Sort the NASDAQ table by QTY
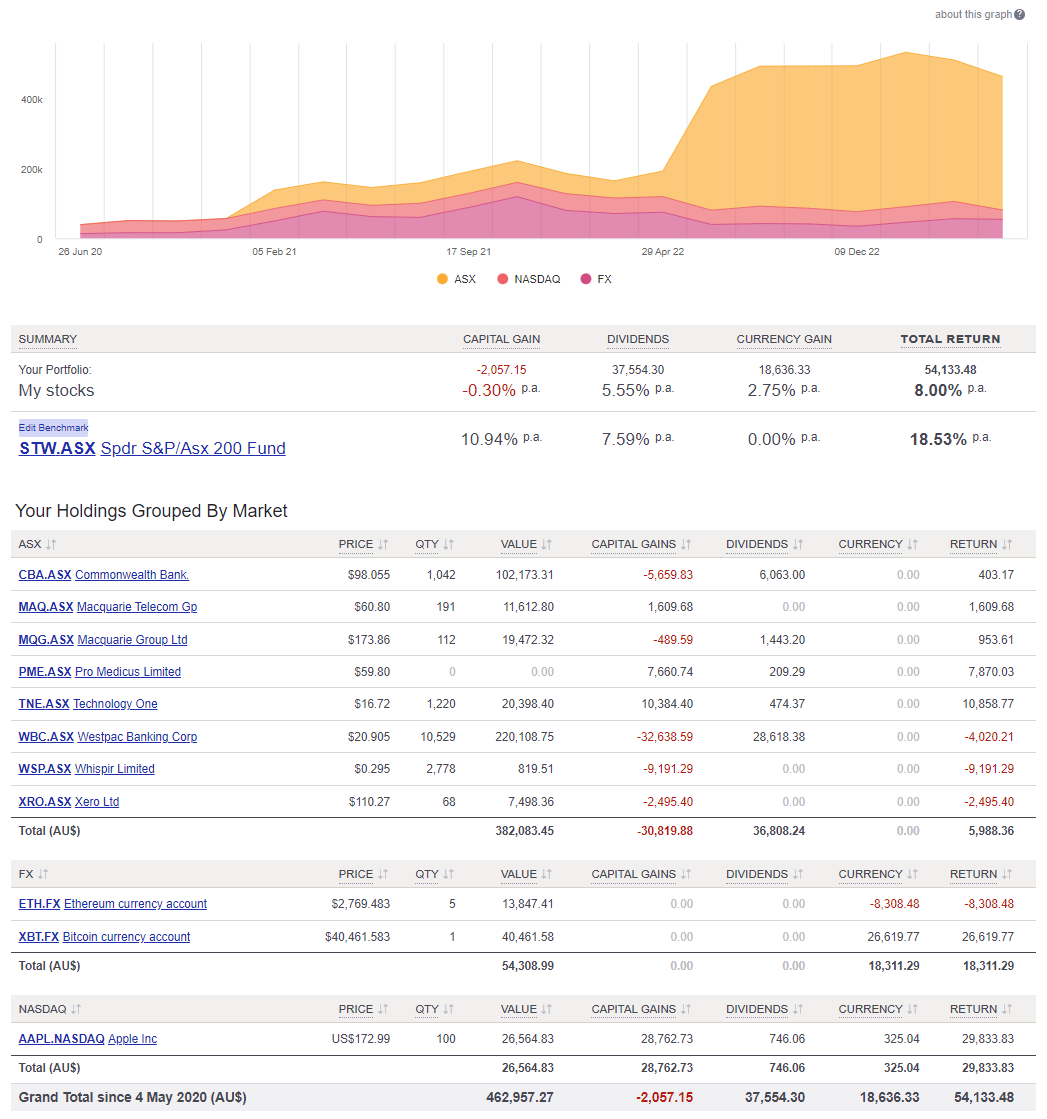 (x=446, y=1009)
